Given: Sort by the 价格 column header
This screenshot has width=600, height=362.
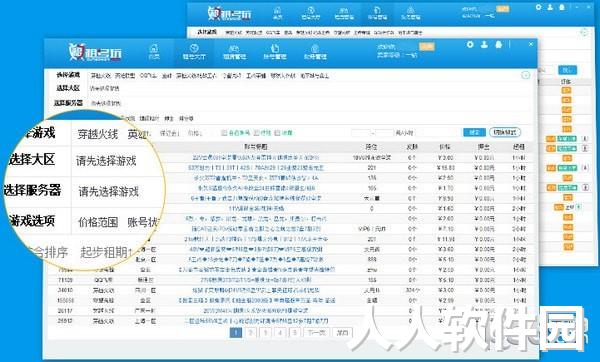Looking at the screenshot, I should coord(445,147).
